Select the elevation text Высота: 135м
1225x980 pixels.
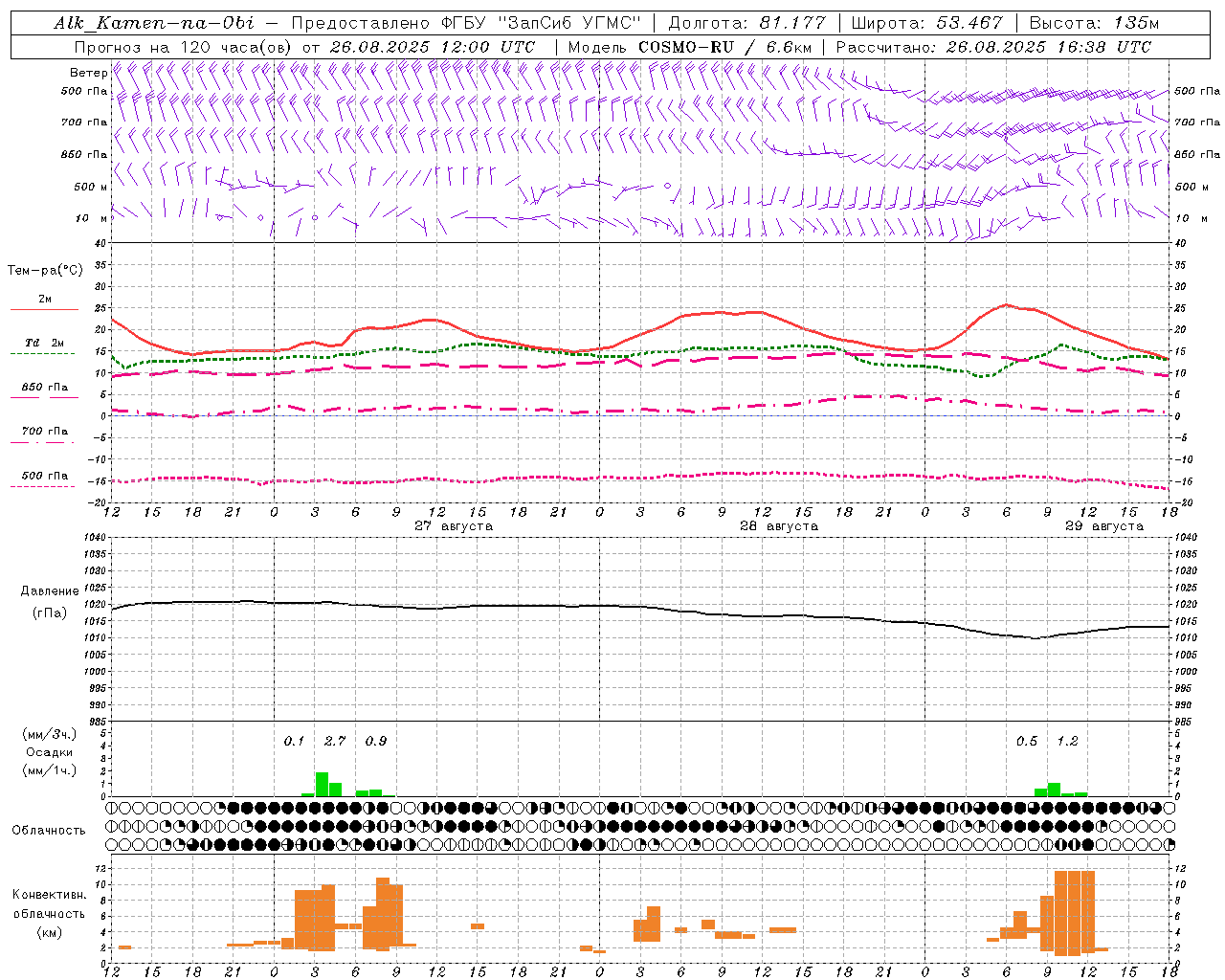pyautogui.click(x=1094, y=23)
